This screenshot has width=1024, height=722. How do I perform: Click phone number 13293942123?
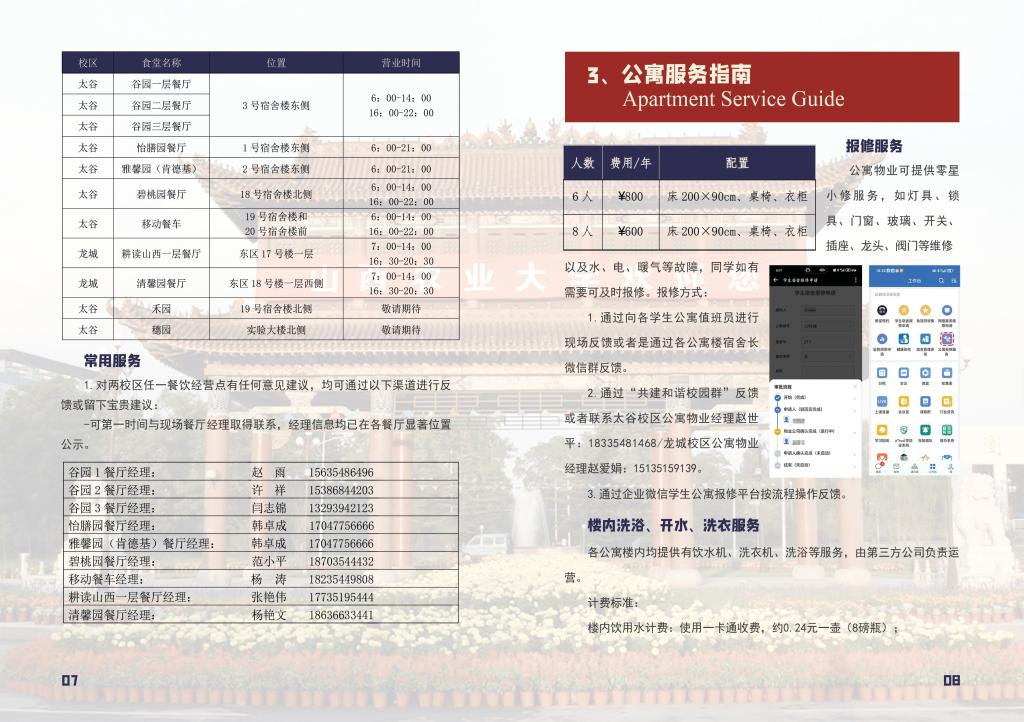coord(341,508)
